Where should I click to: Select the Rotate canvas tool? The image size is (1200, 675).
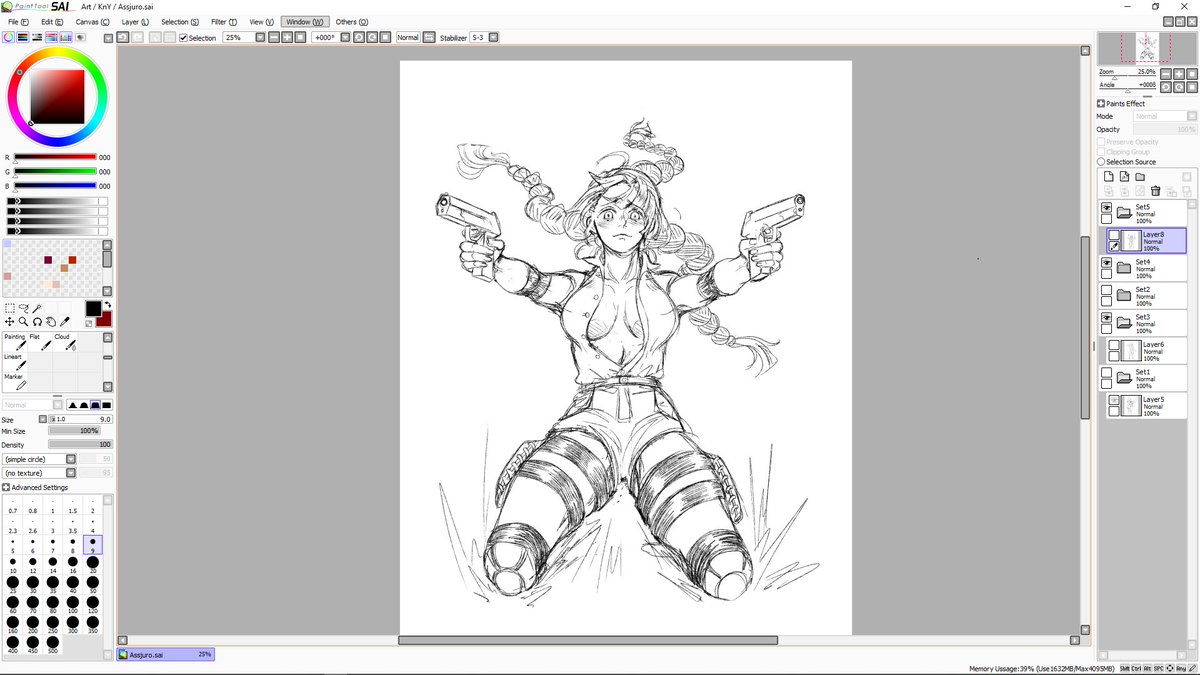pos(37,322)
